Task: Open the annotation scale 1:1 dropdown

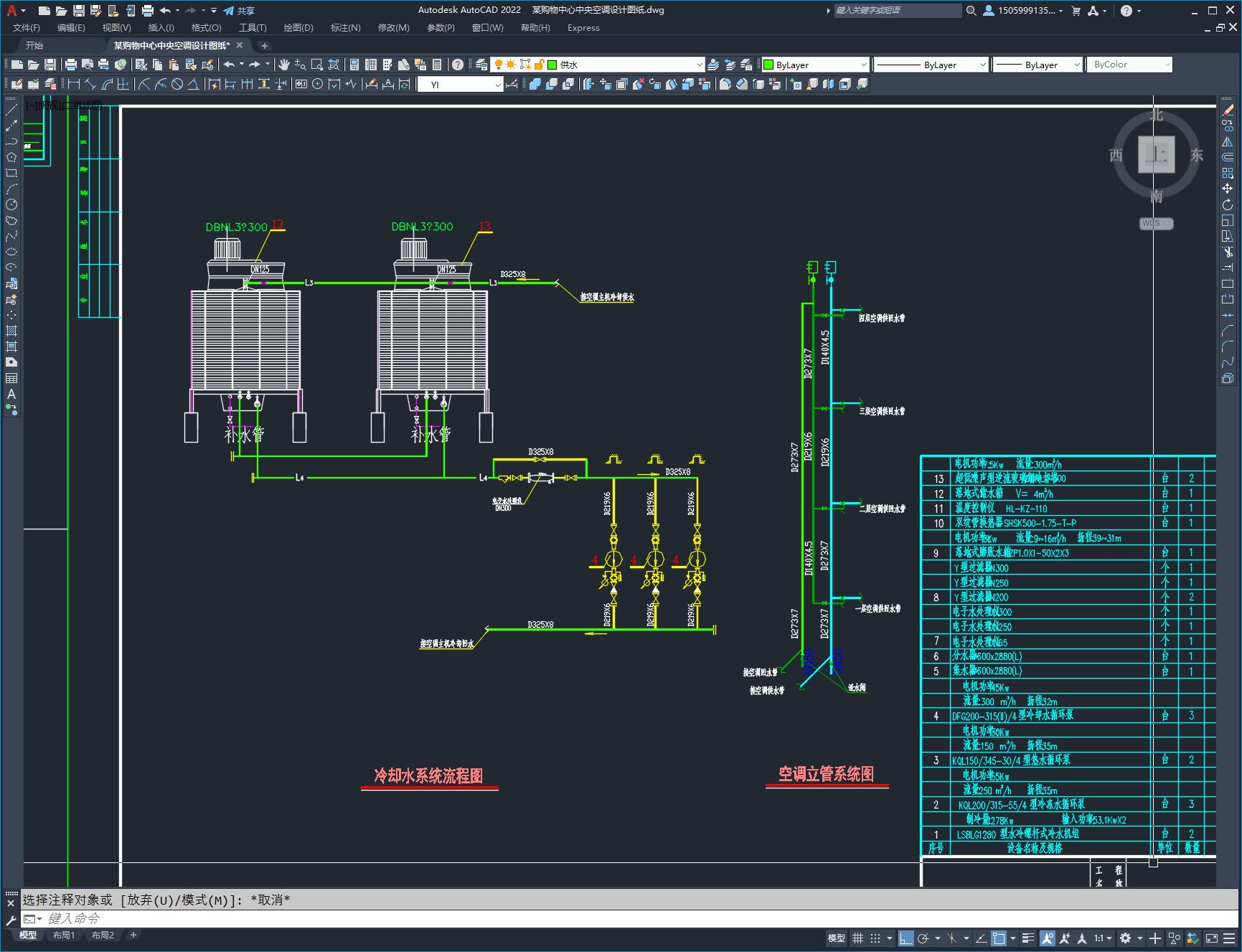Action: tap(1102, 938)
